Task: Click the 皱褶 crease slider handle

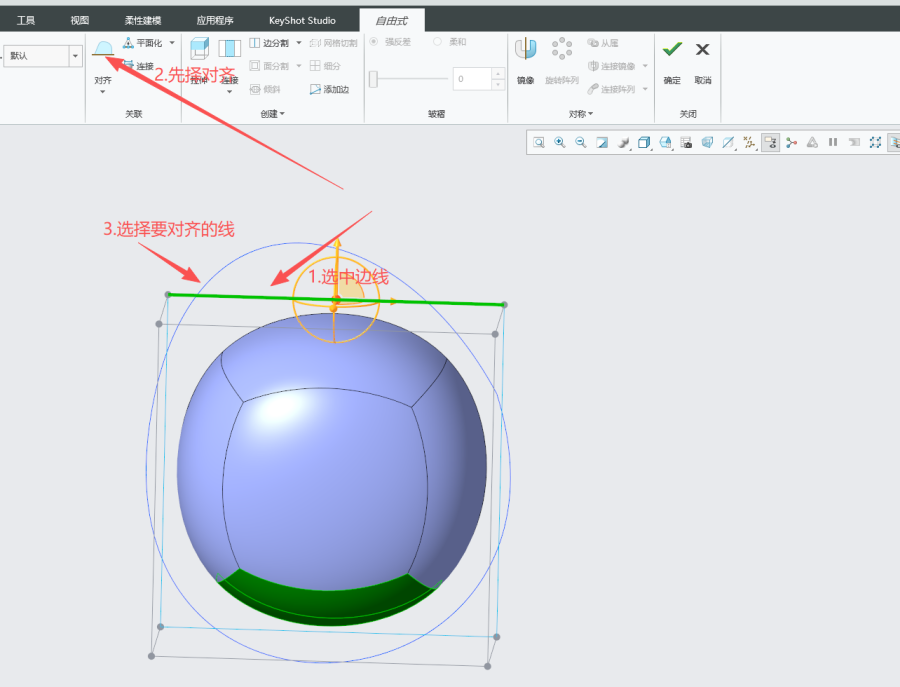Action: pos(373,79)
